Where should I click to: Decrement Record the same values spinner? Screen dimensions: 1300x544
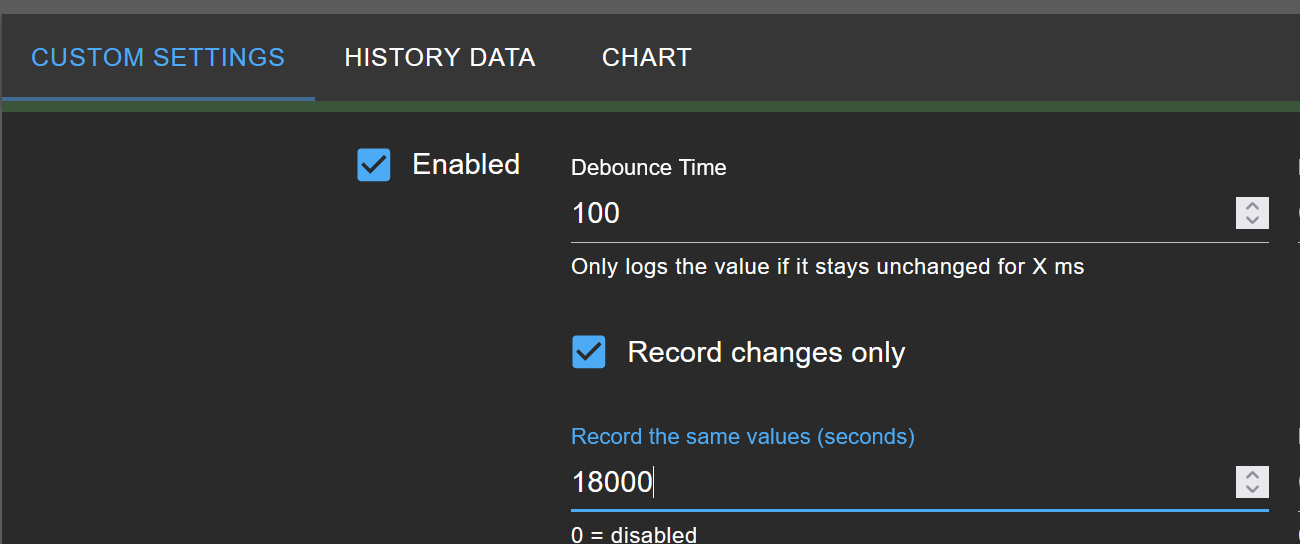coord(1252,490)
